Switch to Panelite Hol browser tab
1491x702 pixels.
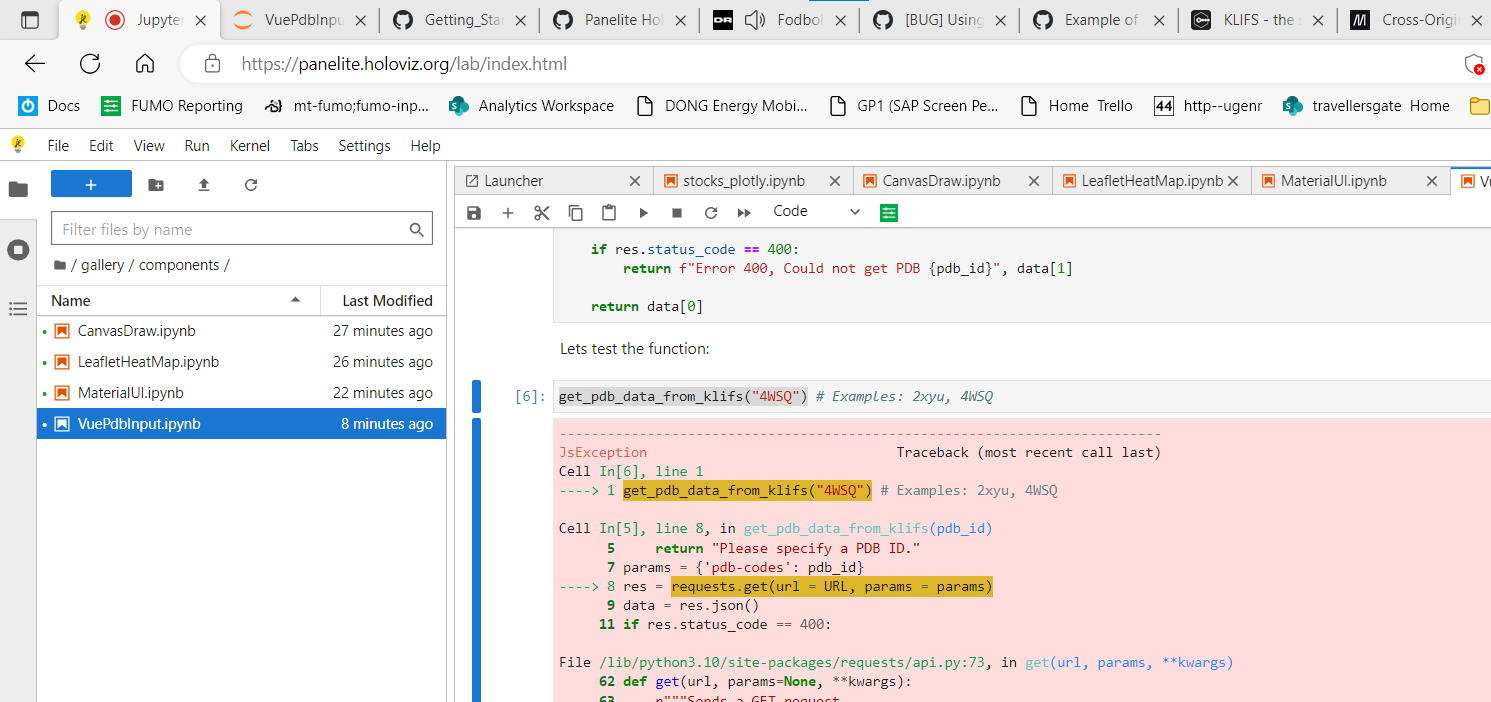617,20
